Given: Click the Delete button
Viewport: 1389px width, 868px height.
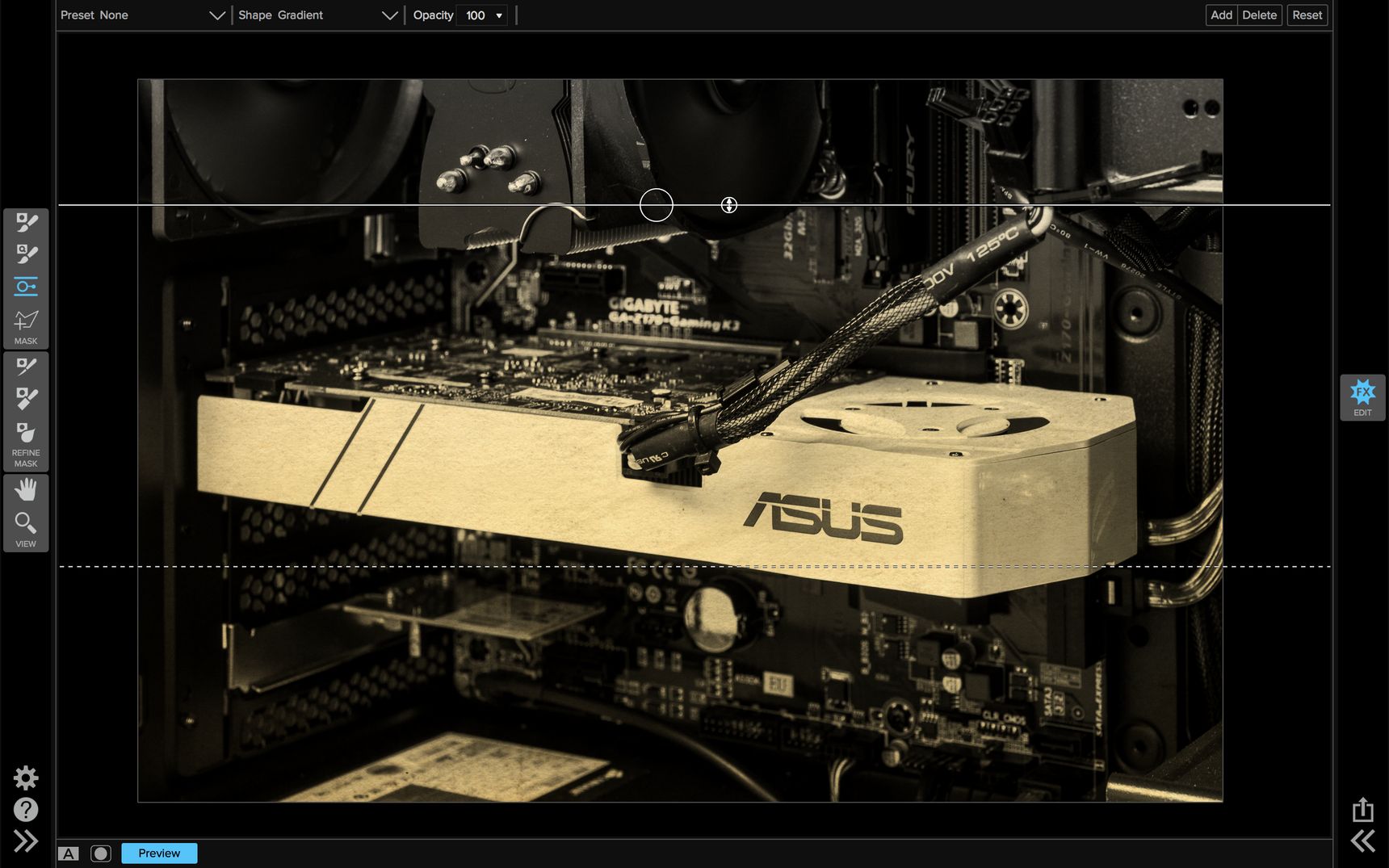Looking at the screenshot, I should click(1259, 15).
